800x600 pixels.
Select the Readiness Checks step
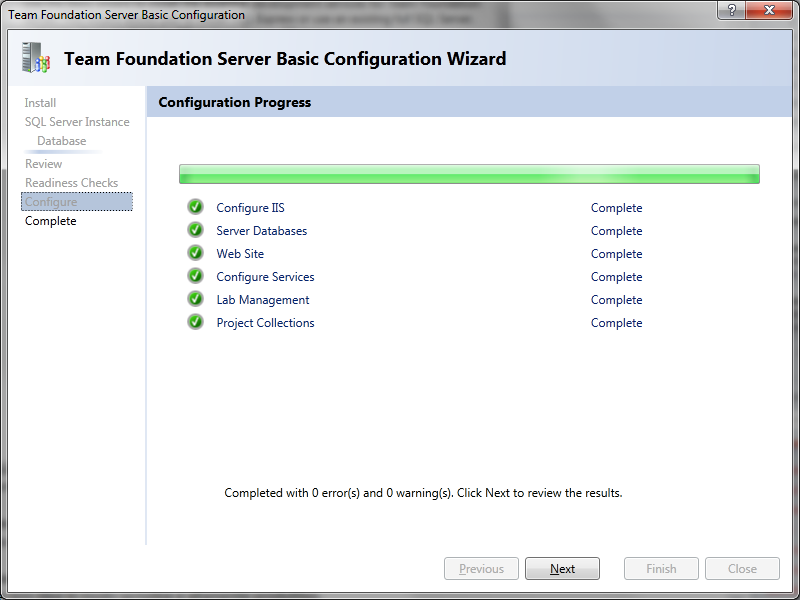click(x=71, y=183)
